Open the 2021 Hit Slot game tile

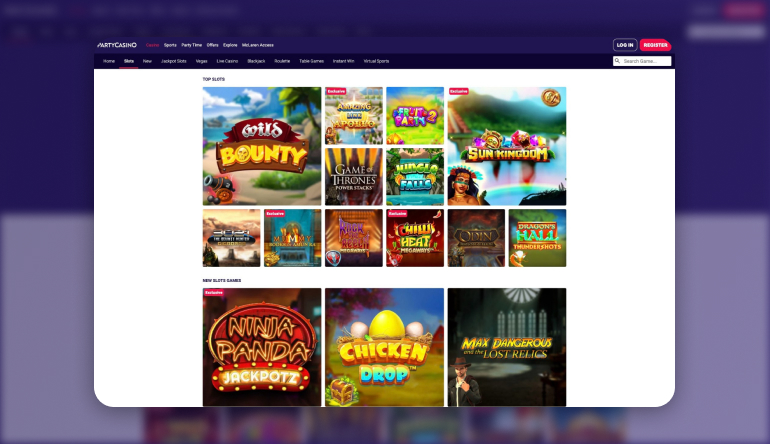[x=231, y=238]
